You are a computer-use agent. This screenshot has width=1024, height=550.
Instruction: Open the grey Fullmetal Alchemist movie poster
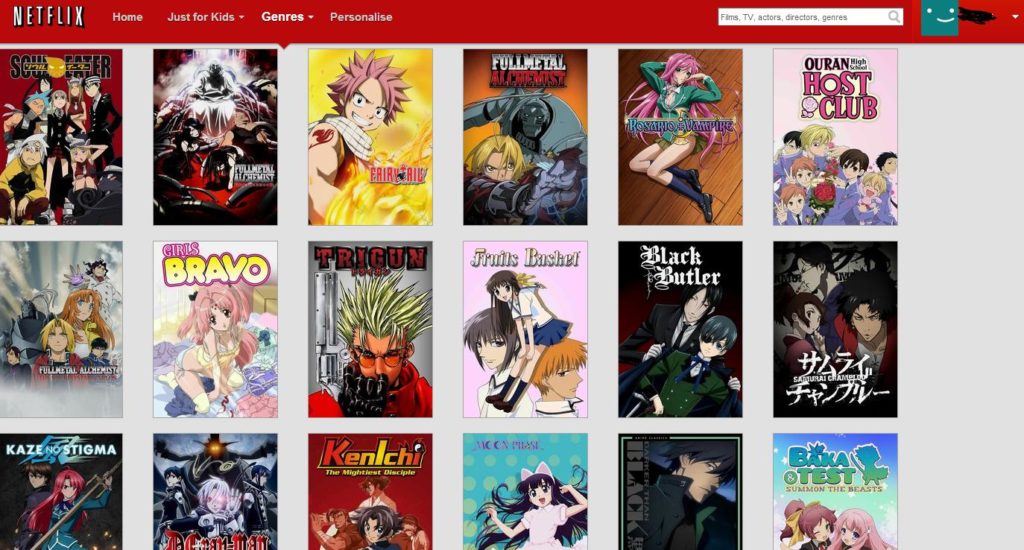tap(61, 329)
